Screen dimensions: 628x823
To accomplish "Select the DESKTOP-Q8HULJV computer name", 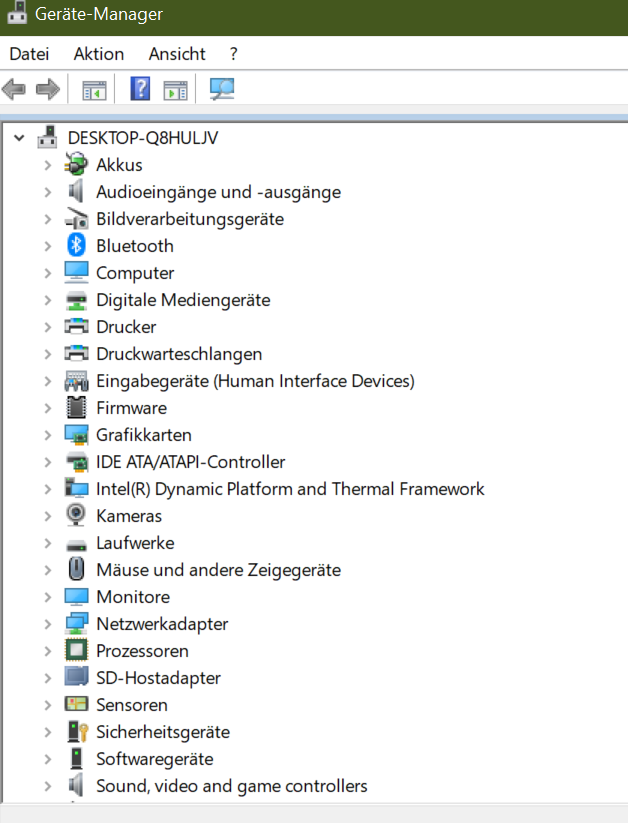I will pos(143,138).
